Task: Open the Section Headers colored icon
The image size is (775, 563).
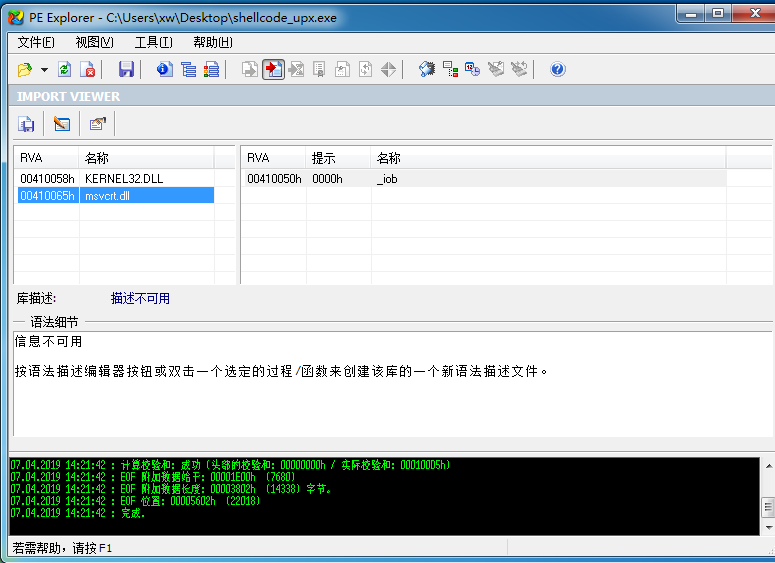Action: pos(212,70)
